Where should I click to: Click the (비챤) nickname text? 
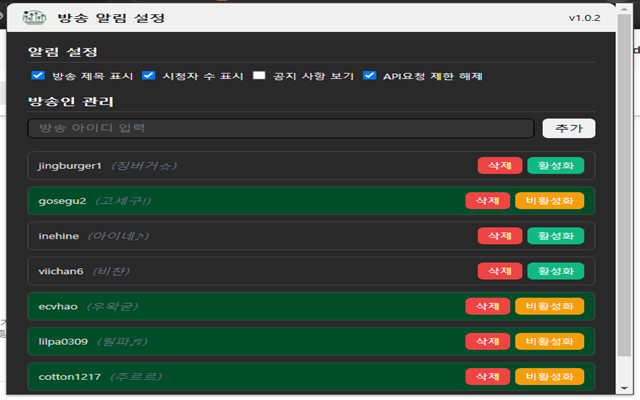[x=111, y=271]
